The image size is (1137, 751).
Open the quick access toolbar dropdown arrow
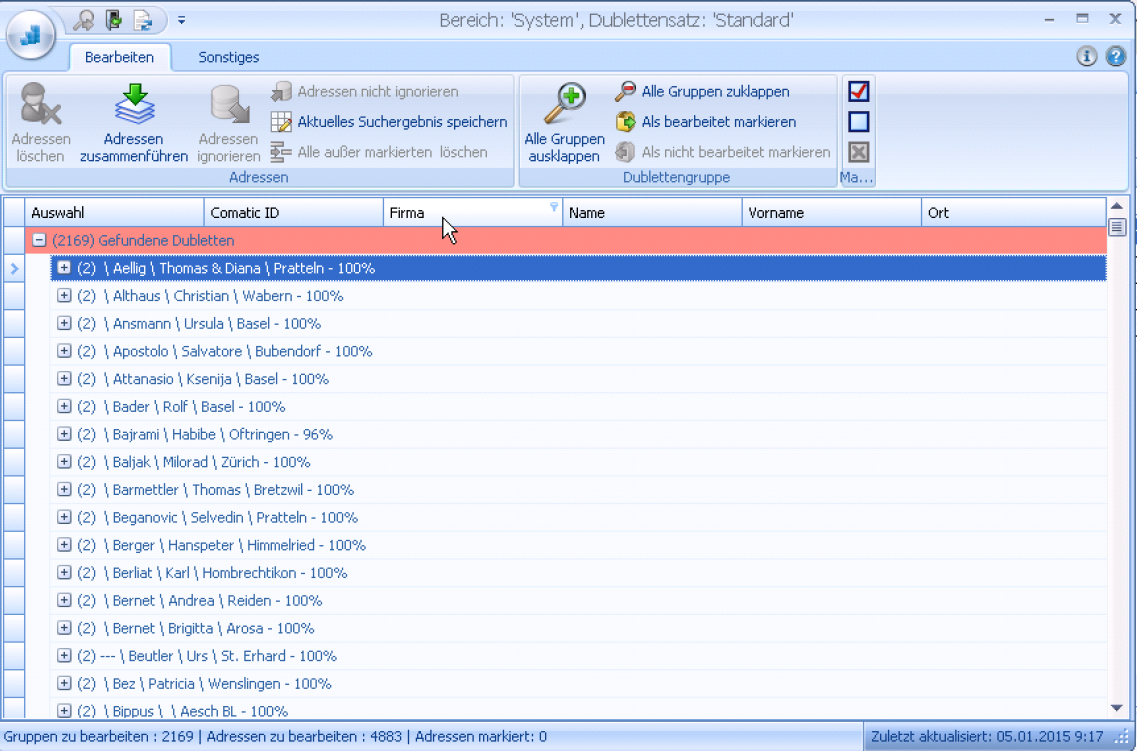pyautogui.click(x=181, y=20)
